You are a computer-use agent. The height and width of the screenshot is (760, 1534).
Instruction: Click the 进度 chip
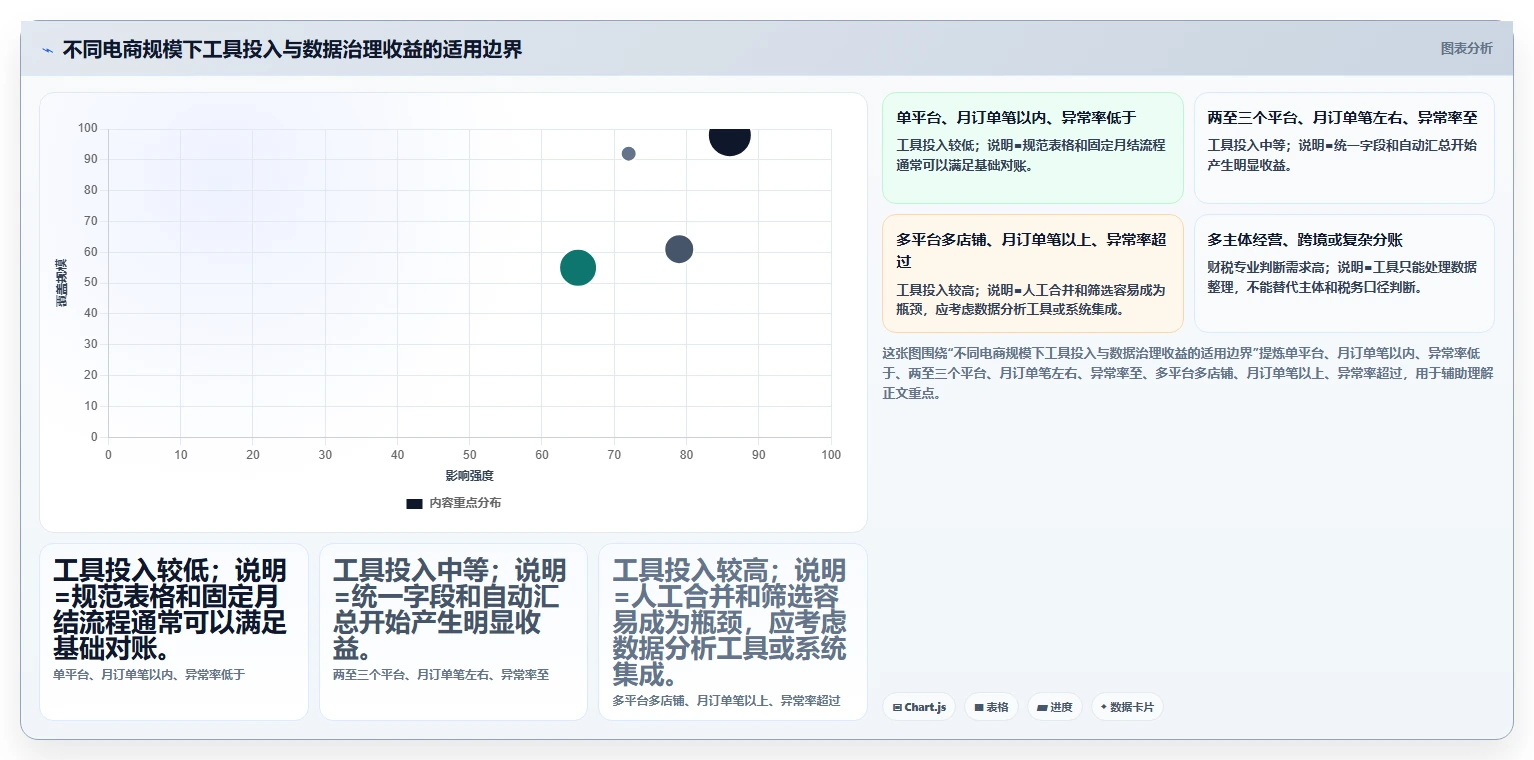(1055, 707)
